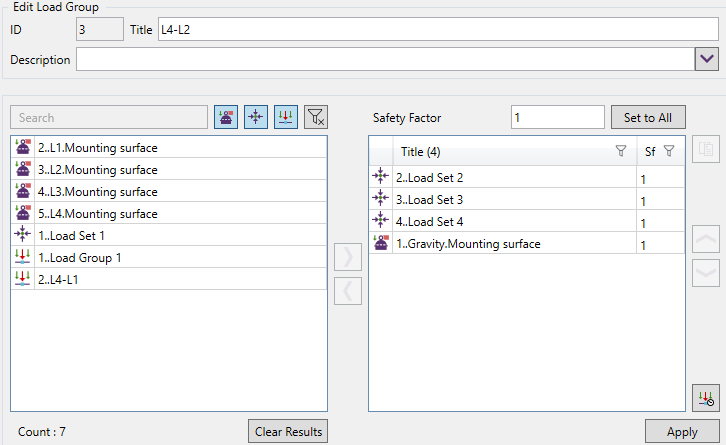The height and width of the screenshot is (445, 726).
Task: Click the Title column filter icon
Action: pos(620,152)
